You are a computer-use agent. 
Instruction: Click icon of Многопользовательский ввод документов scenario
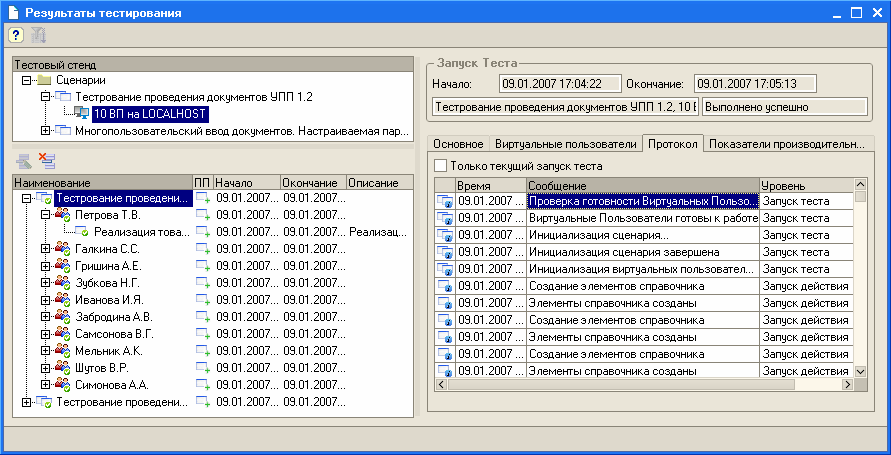(64, 131)
